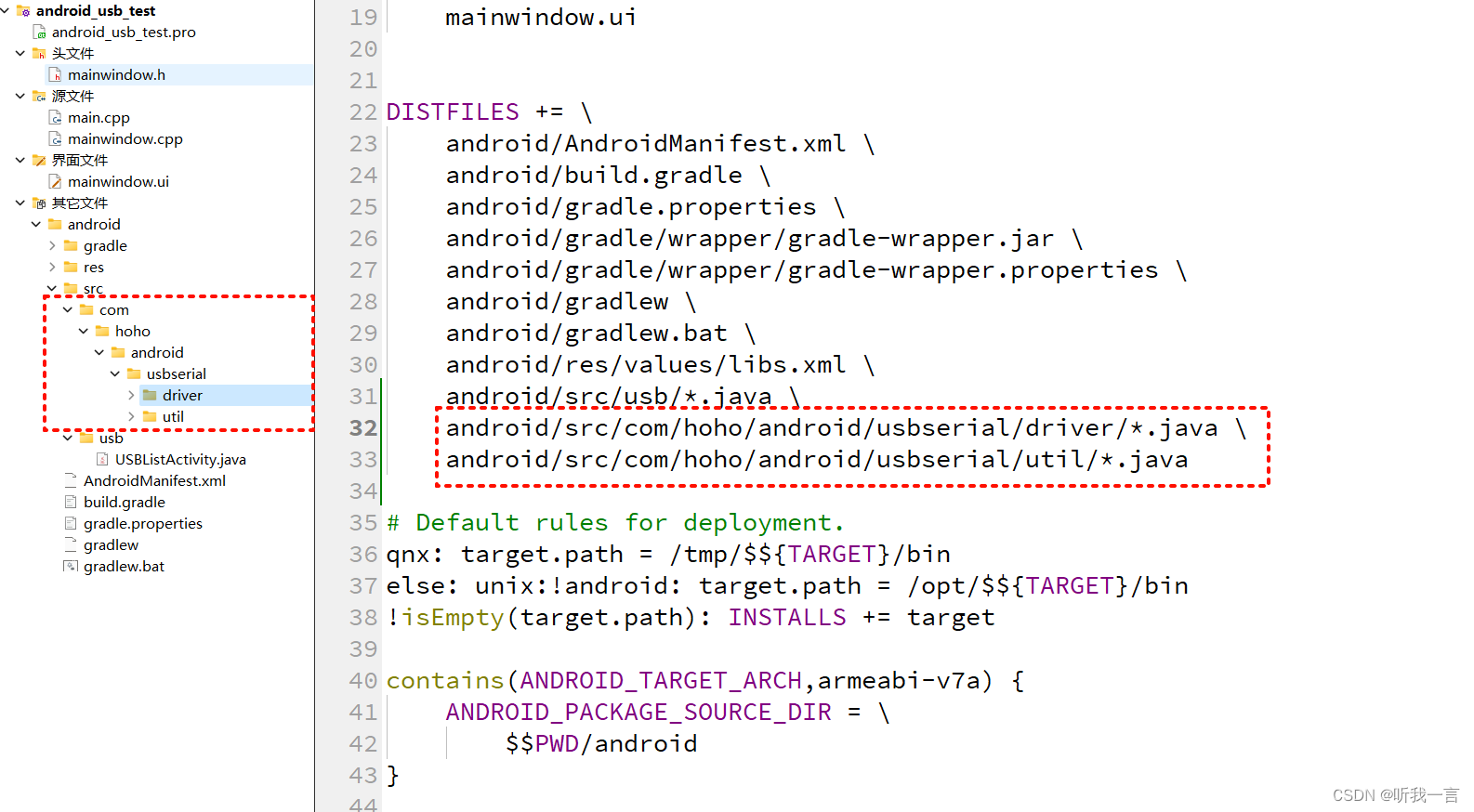Click the usbserial folder icon
This screenshot has width=1474, height=812.
coord(134,373)
